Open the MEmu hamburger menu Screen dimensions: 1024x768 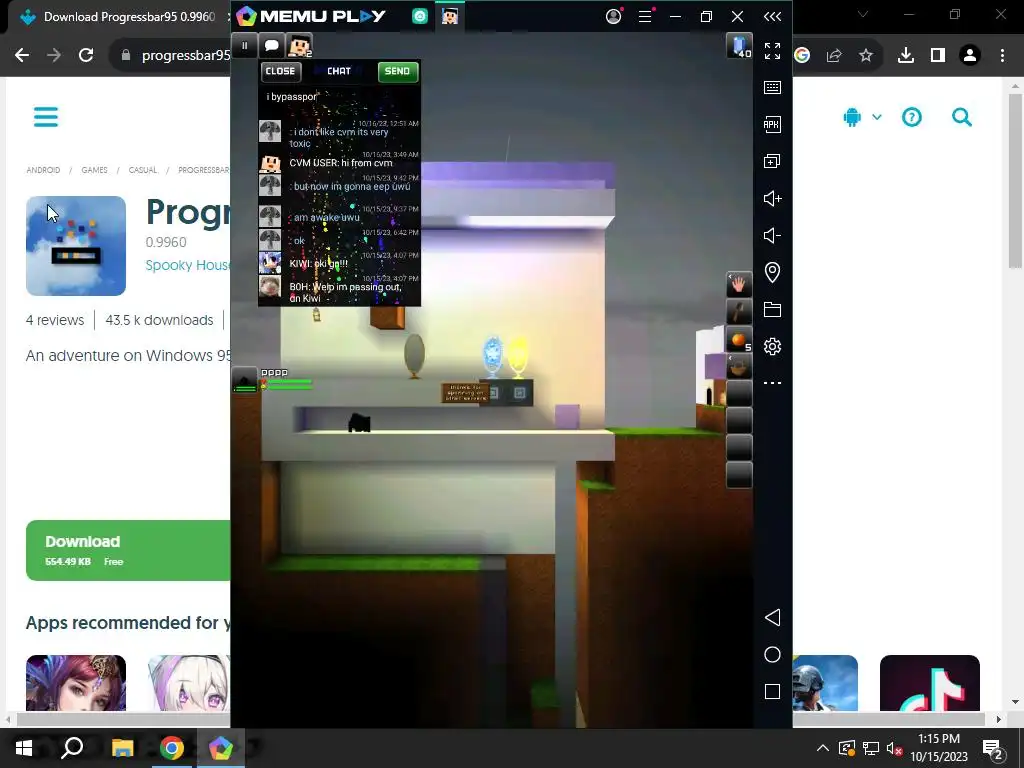click(x=645, y=16)
